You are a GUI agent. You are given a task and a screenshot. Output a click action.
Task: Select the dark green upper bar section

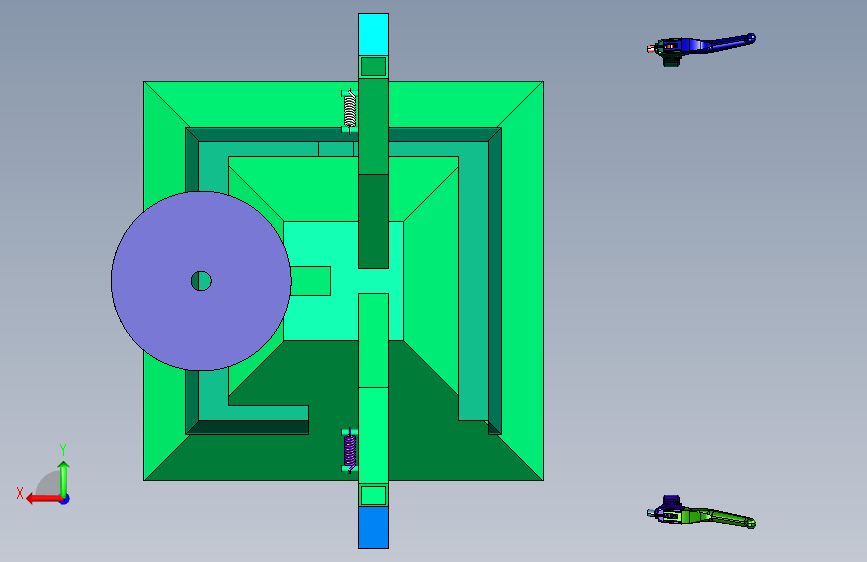[x=373, y=221]
